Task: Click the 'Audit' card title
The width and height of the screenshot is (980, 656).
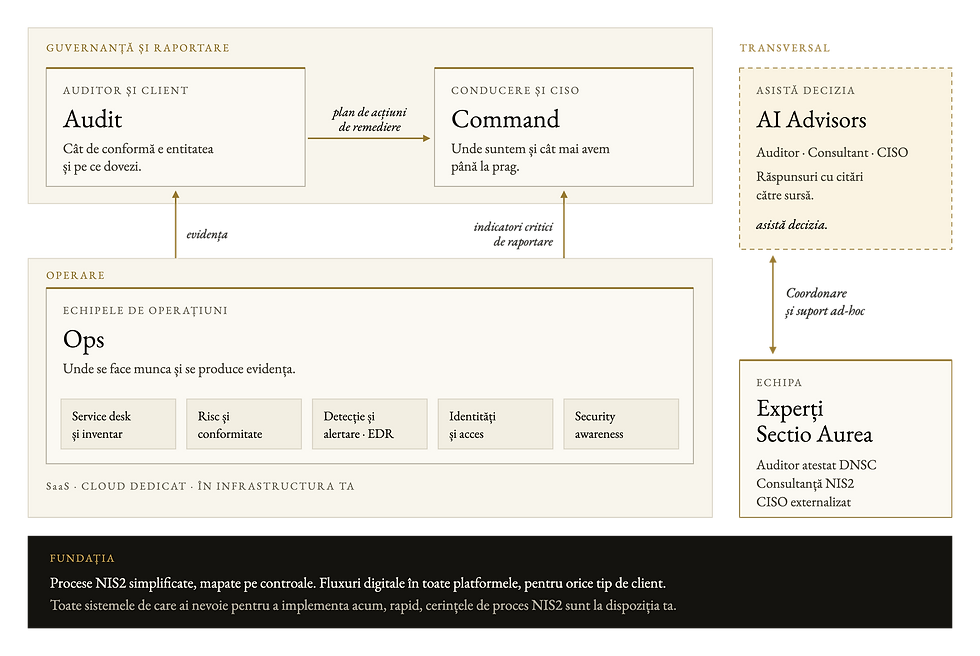Action: point(92,119)
